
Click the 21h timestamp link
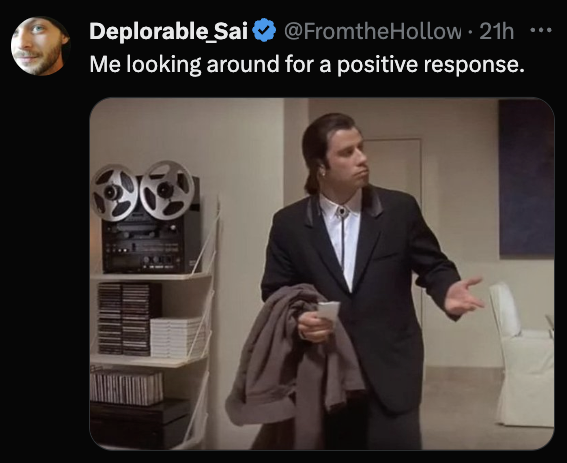(496, 31)
